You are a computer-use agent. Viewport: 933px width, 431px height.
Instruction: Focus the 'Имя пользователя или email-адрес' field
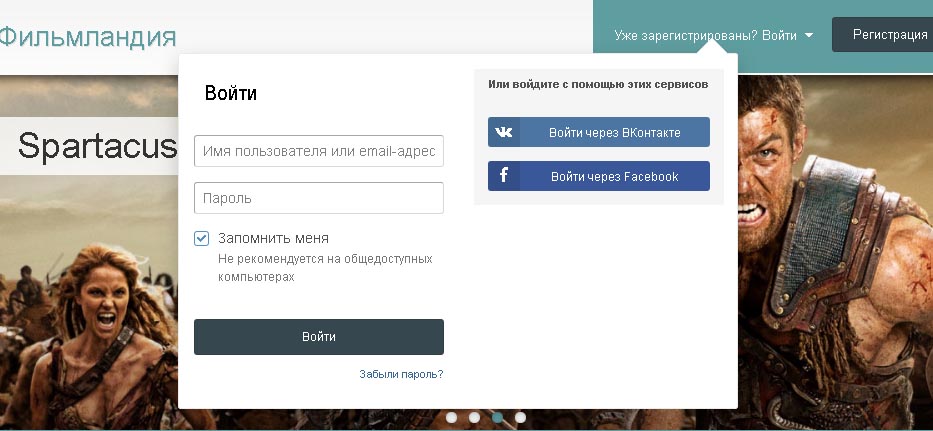318,151
